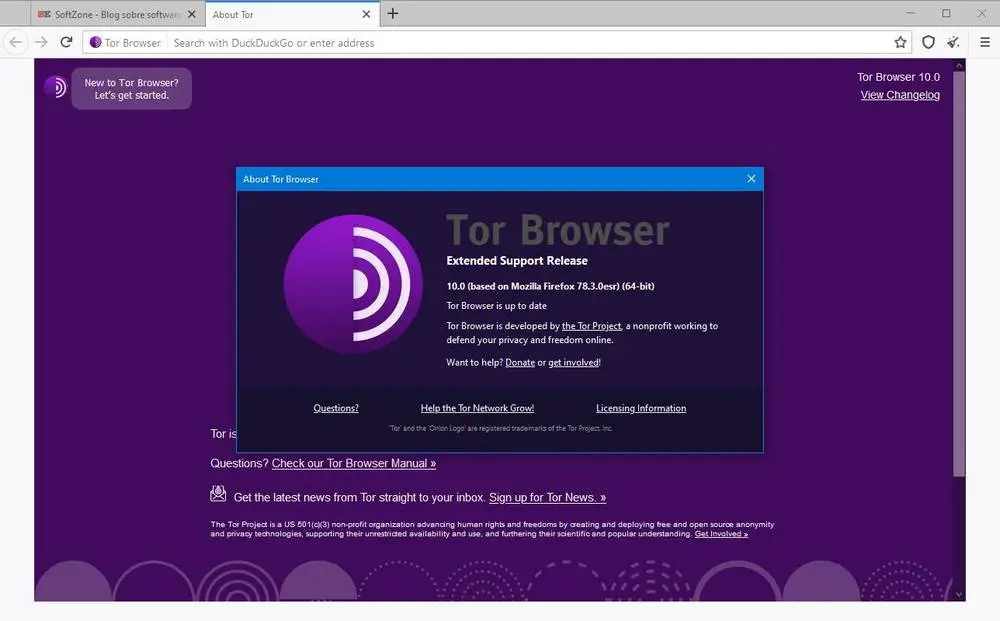The image size is (1000, 621).
Task: Open the View Changelog link
Action: 900,95
